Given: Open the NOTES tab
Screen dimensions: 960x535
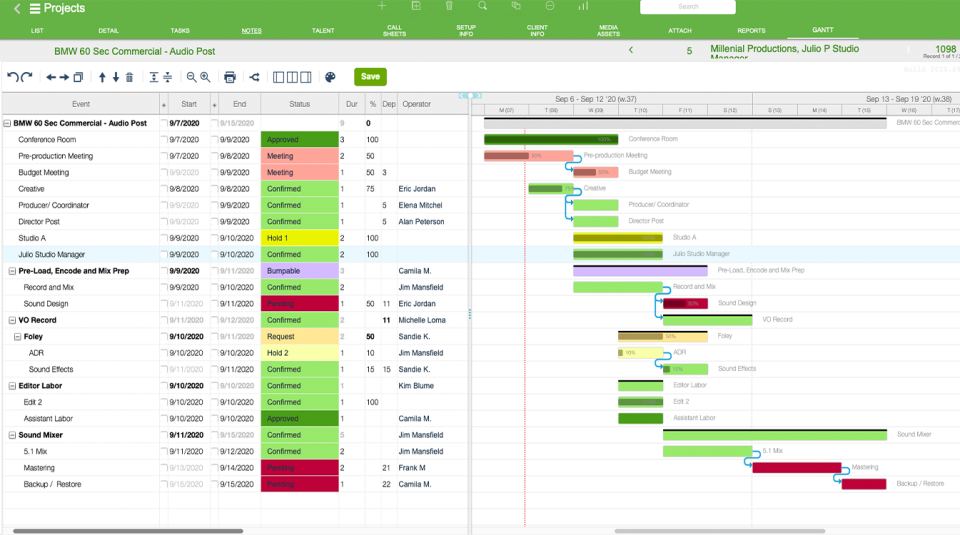Looking at the screenshot, I should pos(252,31).
